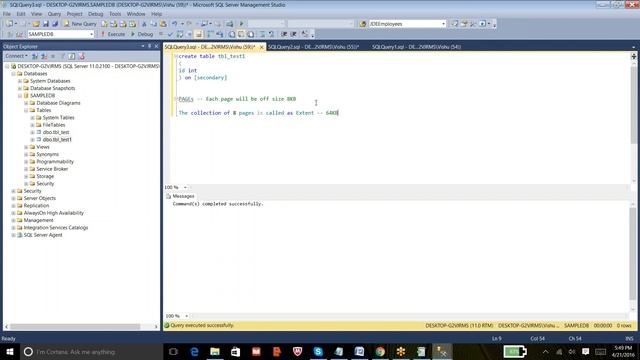The width and height of the screenshot is (640, 360).
Task: Click the Cut scissors icon
Action: tap(144, 24)
